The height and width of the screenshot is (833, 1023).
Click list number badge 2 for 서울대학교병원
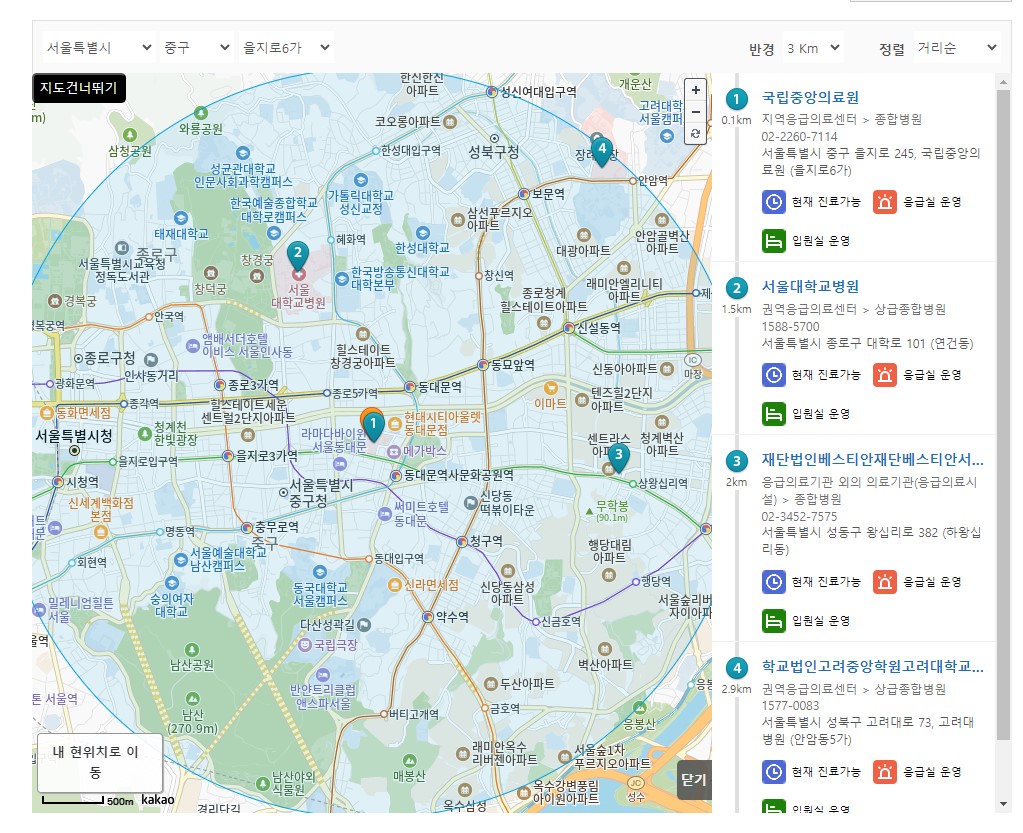pos(737,288)
